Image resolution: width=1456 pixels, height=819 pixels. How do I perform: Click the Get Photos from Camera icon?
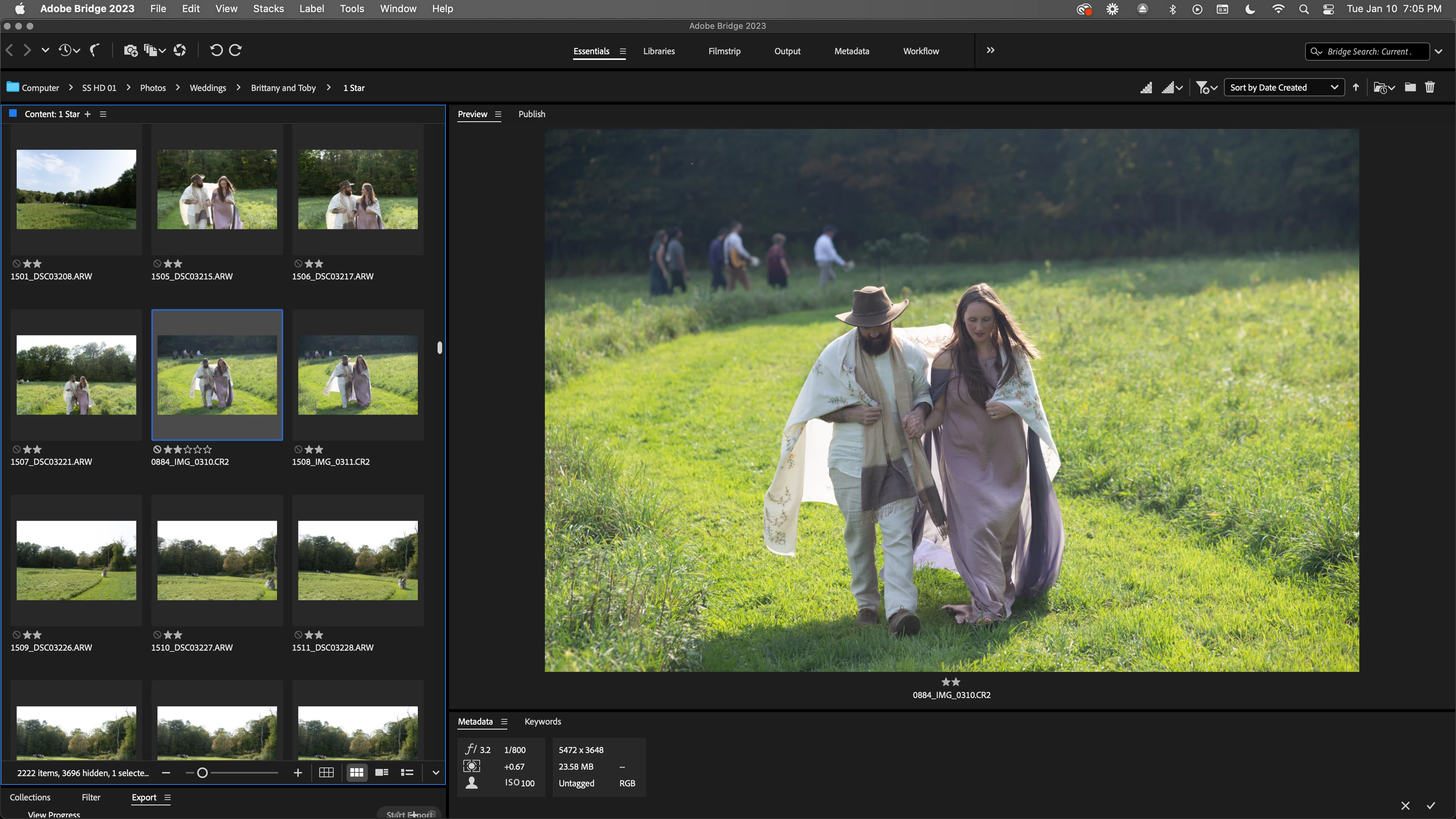click(x=130, y=50)
